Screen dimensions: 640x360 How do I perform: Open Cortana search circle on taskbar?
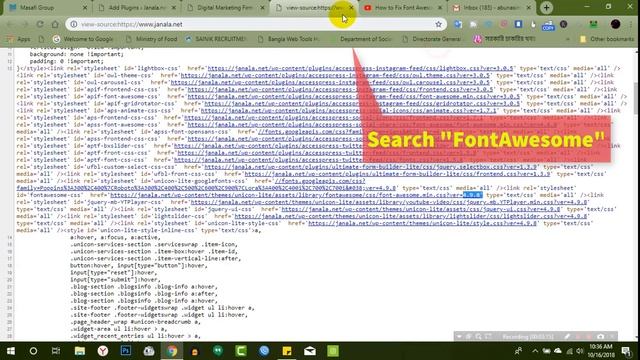(33, 351)
